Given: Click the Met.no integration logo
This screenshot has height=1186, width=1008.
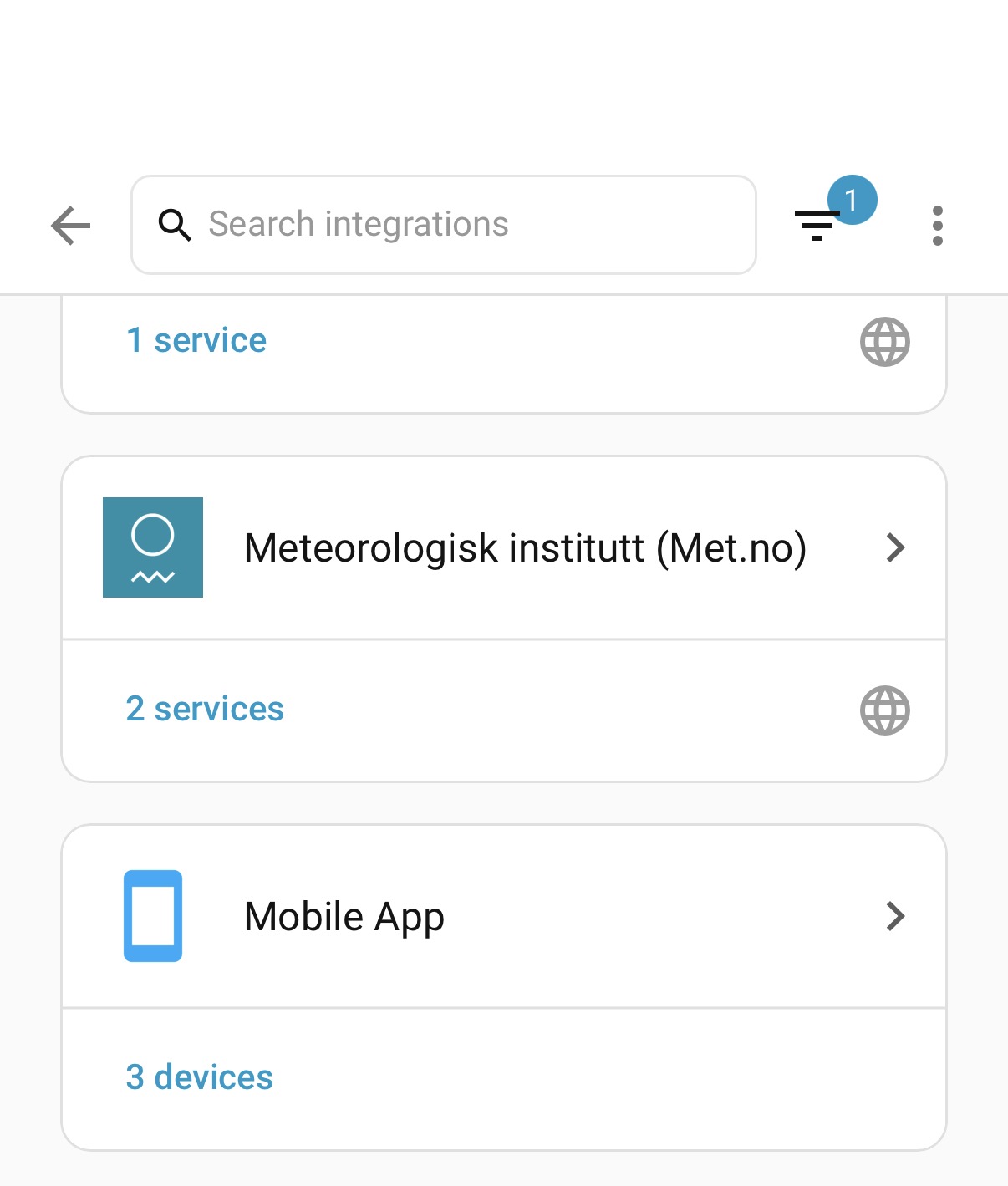Looking at the screenshot, I should pyautogui.click(x=153, y=547).
